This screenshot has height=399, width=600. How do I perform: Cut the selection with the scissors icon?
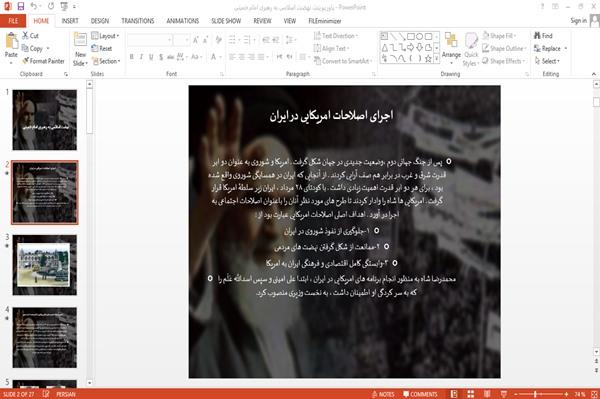(26, 36)
